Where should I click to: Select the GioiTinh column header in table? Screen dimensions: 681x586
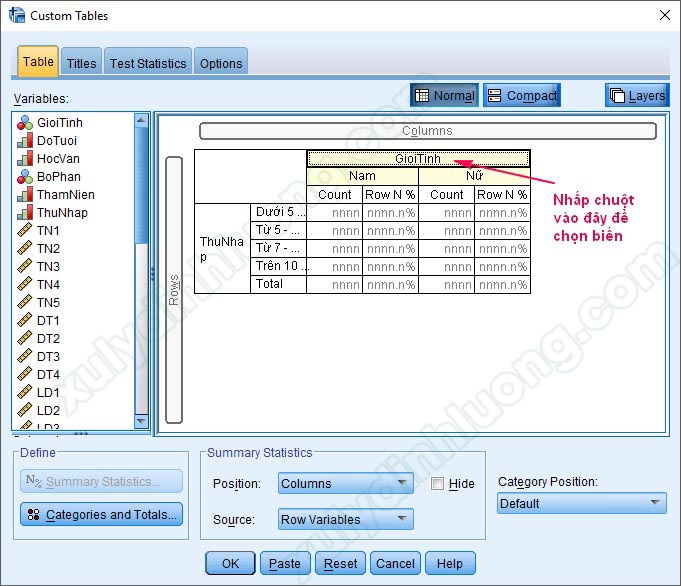tap(418, 159)
